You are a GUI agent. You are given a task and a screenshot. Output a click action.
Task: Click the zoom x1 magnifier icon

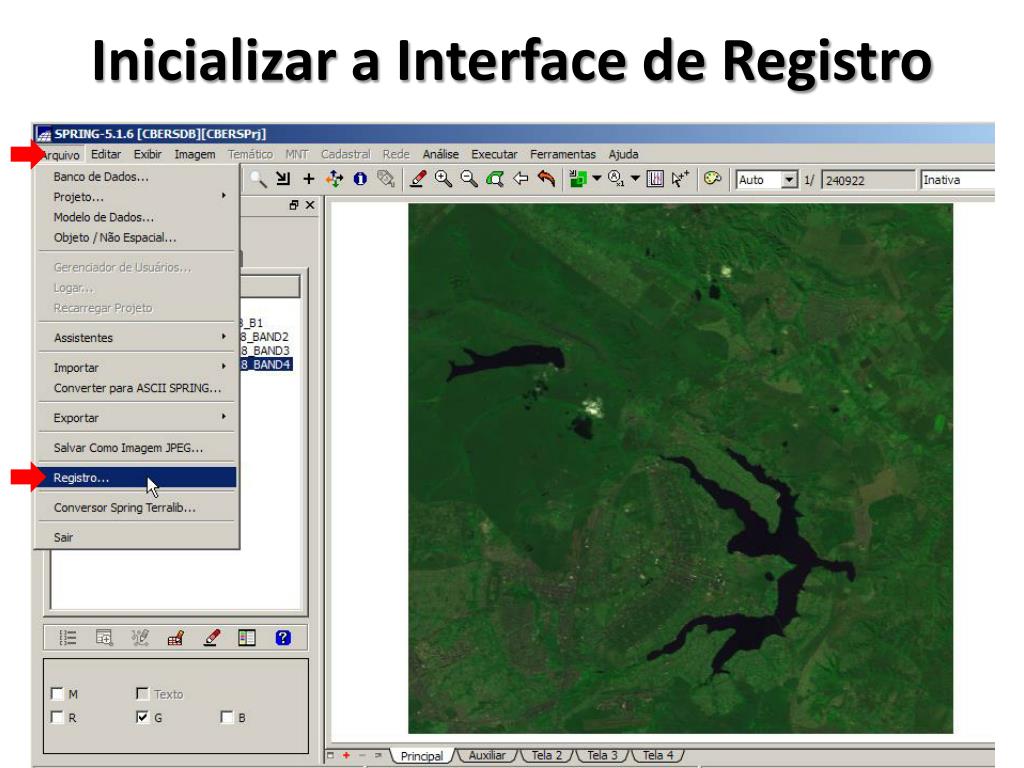click(x=615, y=178)
